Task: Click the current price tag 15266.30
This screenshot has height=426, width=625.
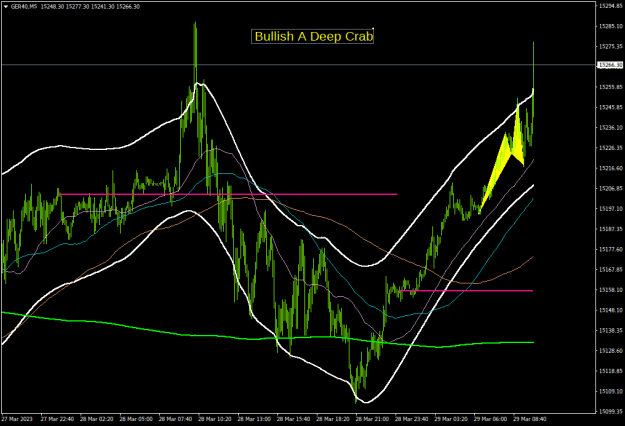Action: (x=610, y=65)
